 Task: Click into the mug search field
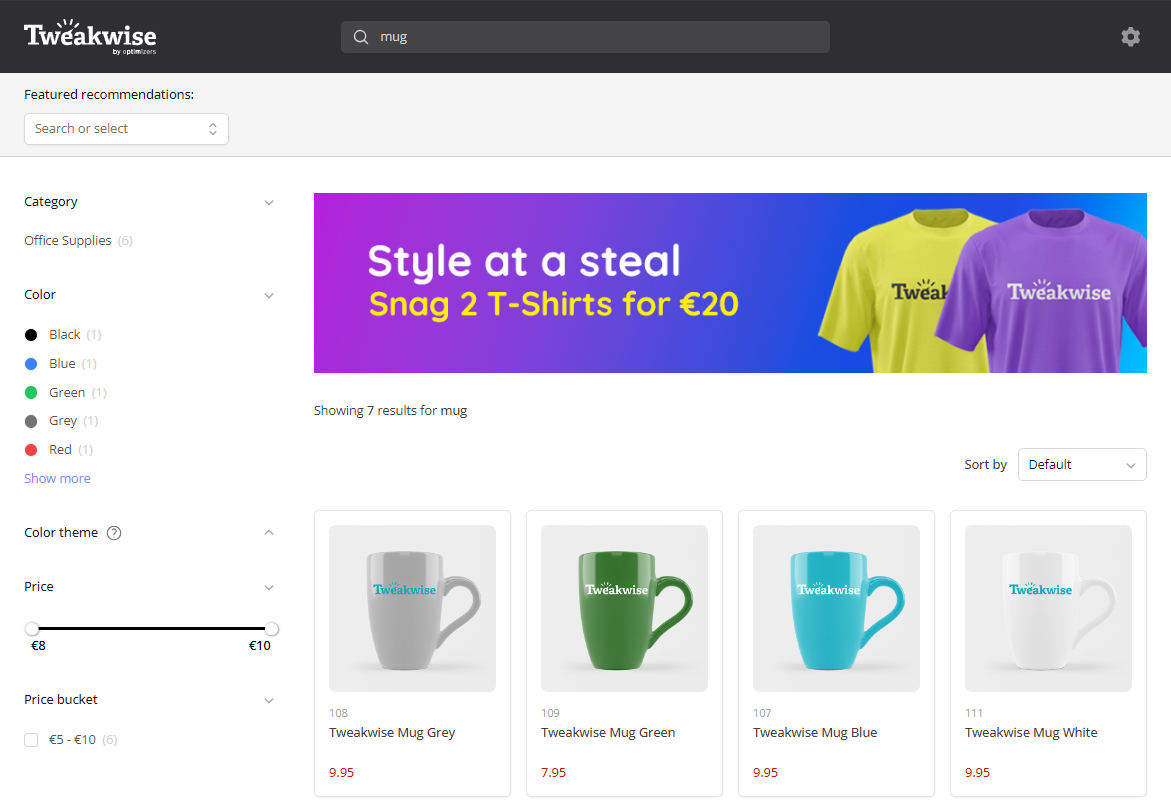click(585, 37)
